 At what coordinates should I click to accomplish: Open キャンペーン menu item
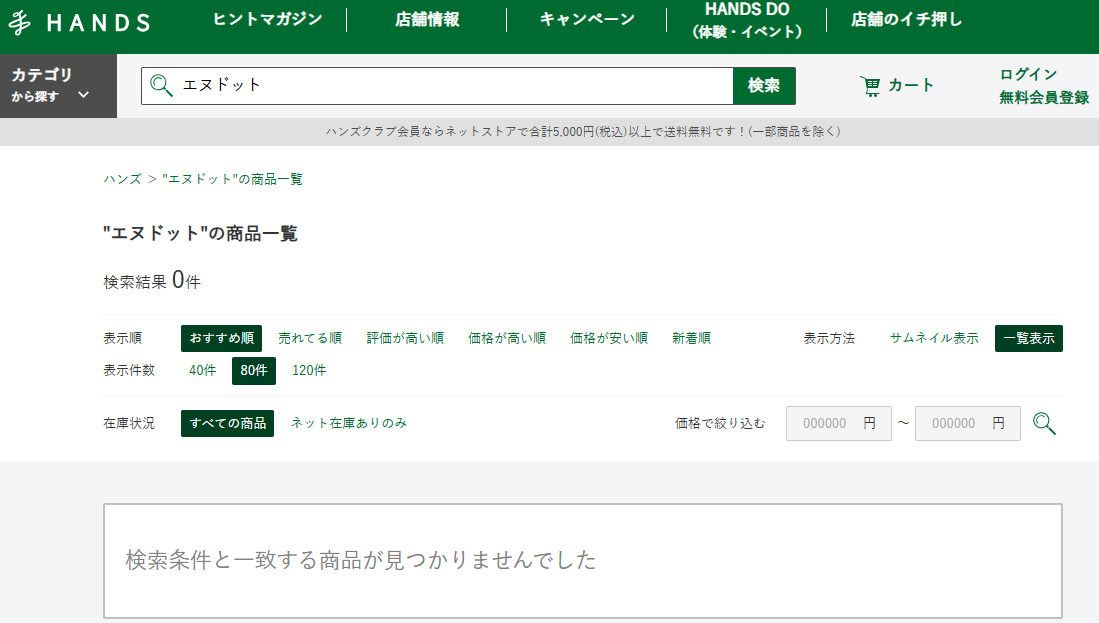coord(587,20)
